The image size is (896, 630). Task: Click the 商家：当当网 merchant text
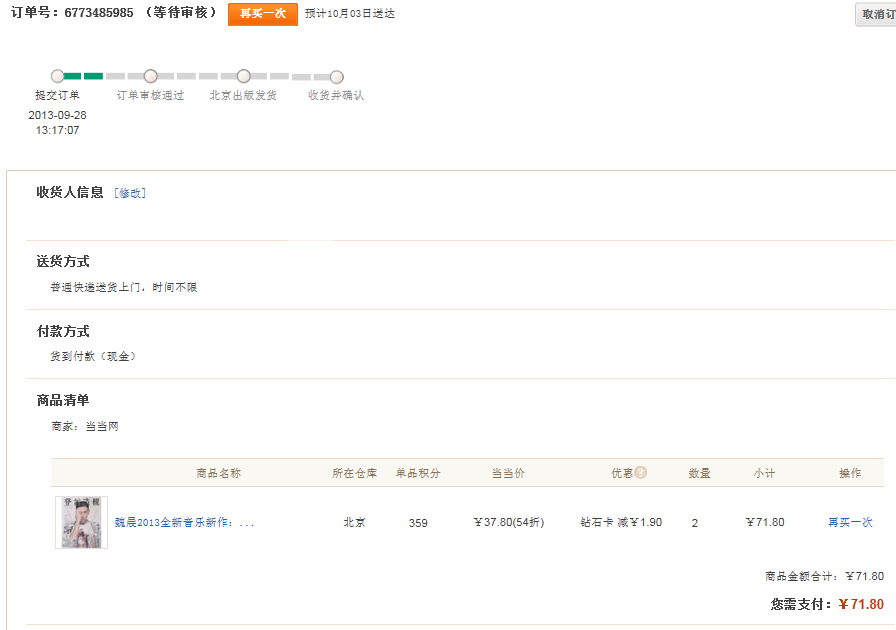[85, 426]
